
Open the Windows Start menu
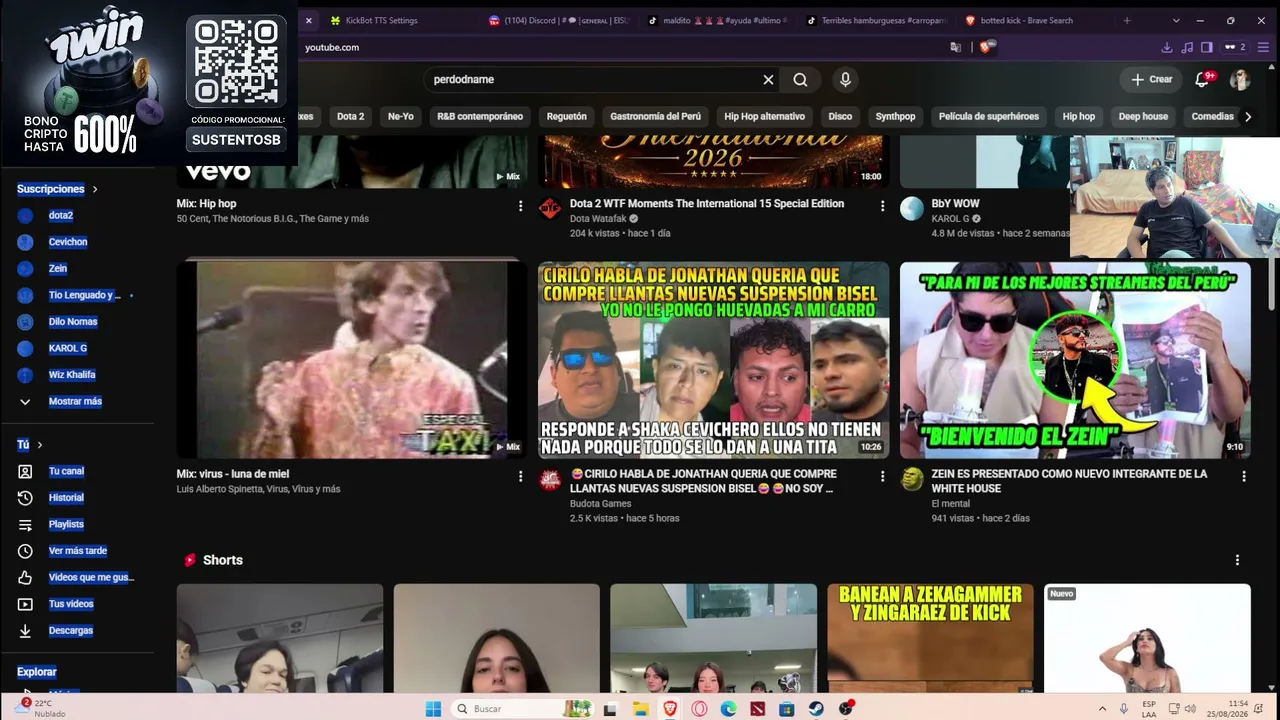point(433,709)
